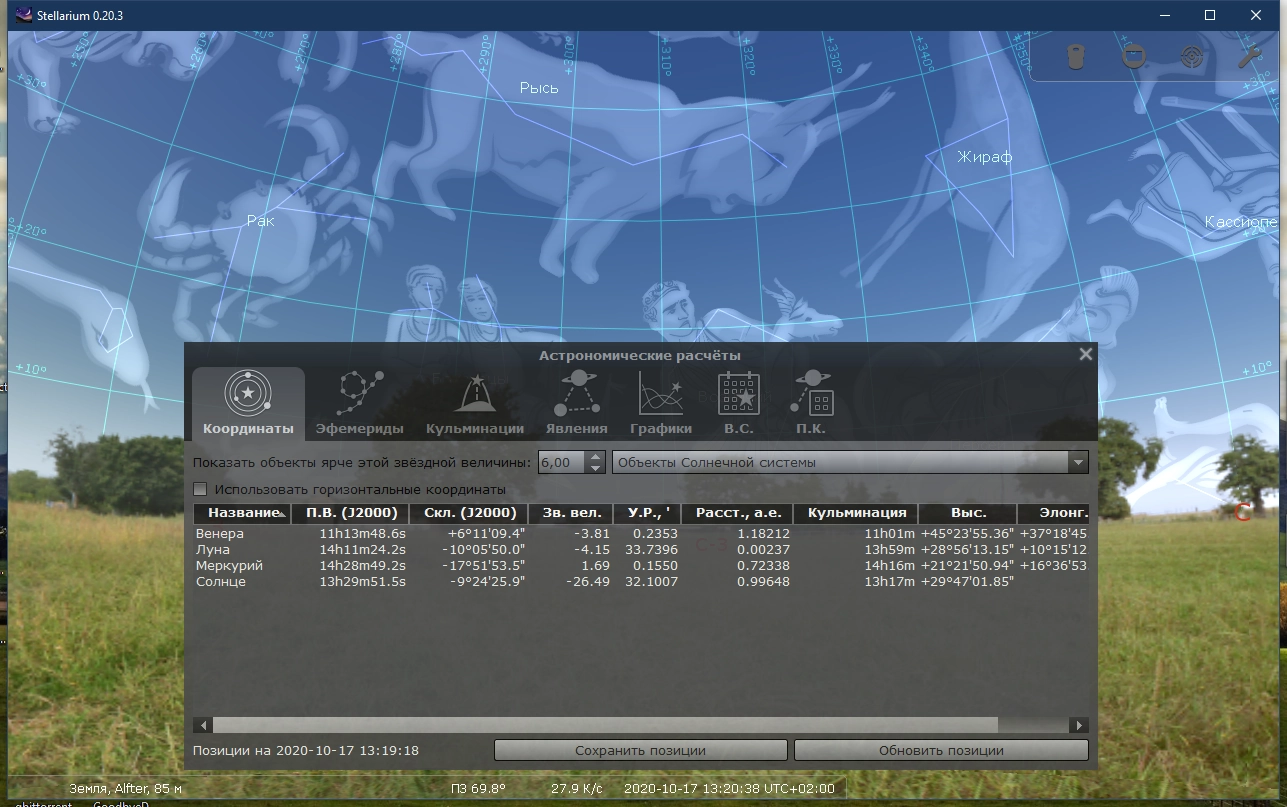Click Сохранить позиции button
Screen dimensions: 1287x807
(640, 750)
